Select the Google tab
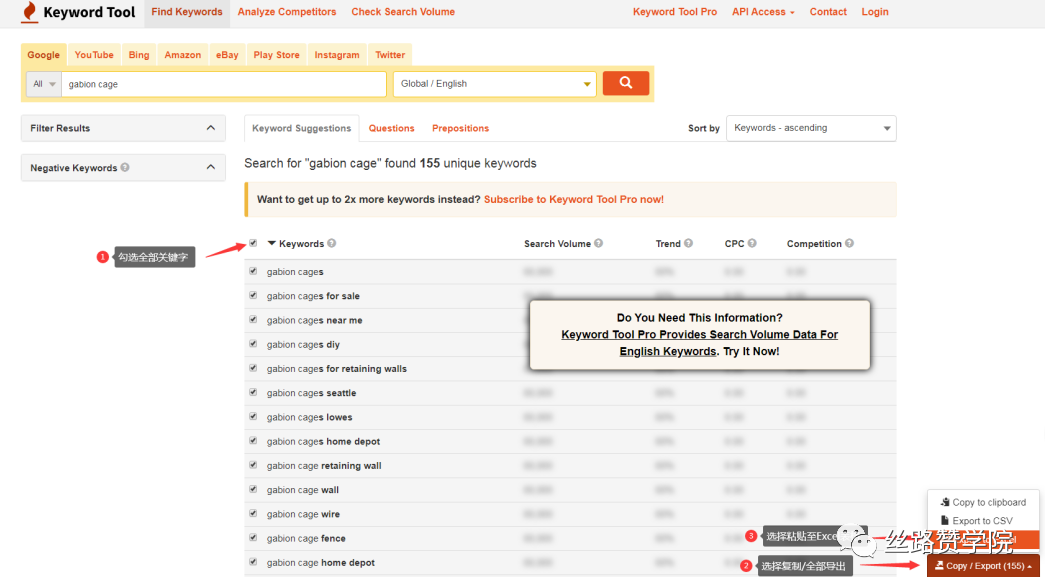The image size is (1047, 588). coord(43,55)
